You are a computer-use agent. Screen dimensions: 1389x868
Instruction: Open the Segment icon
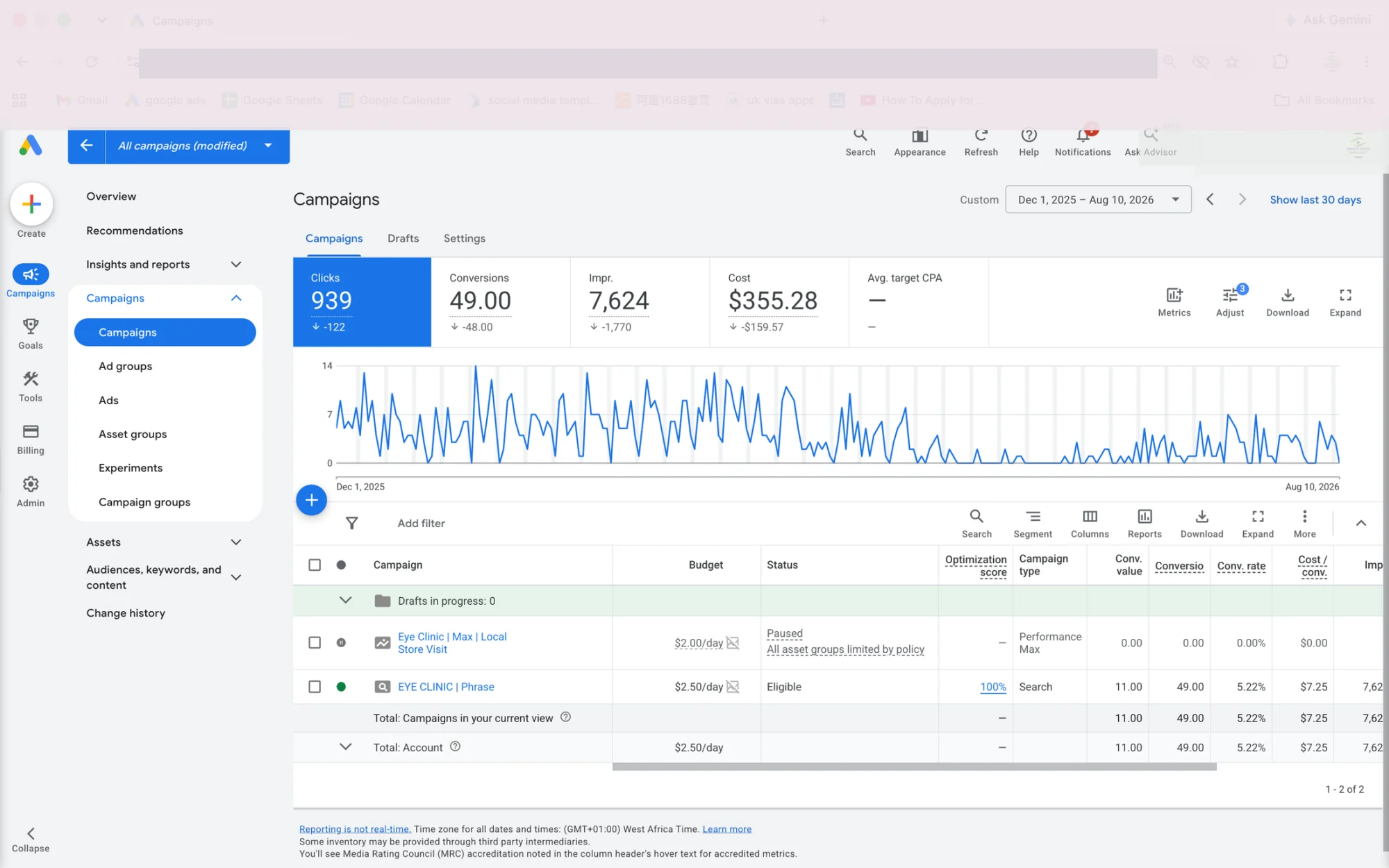coord(1033,517)
